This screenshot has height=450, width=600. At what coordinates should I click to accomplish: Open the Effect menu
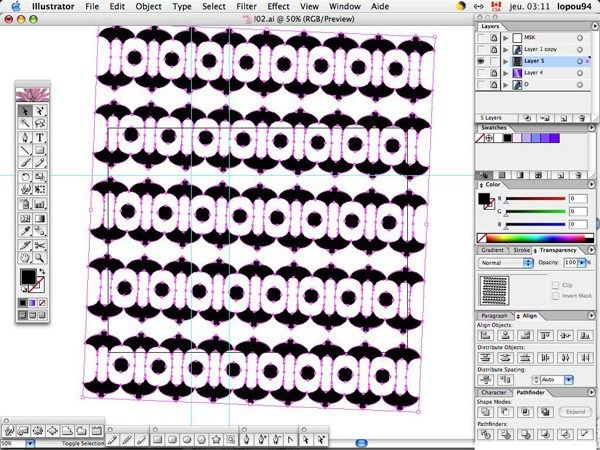coord(278,7)
